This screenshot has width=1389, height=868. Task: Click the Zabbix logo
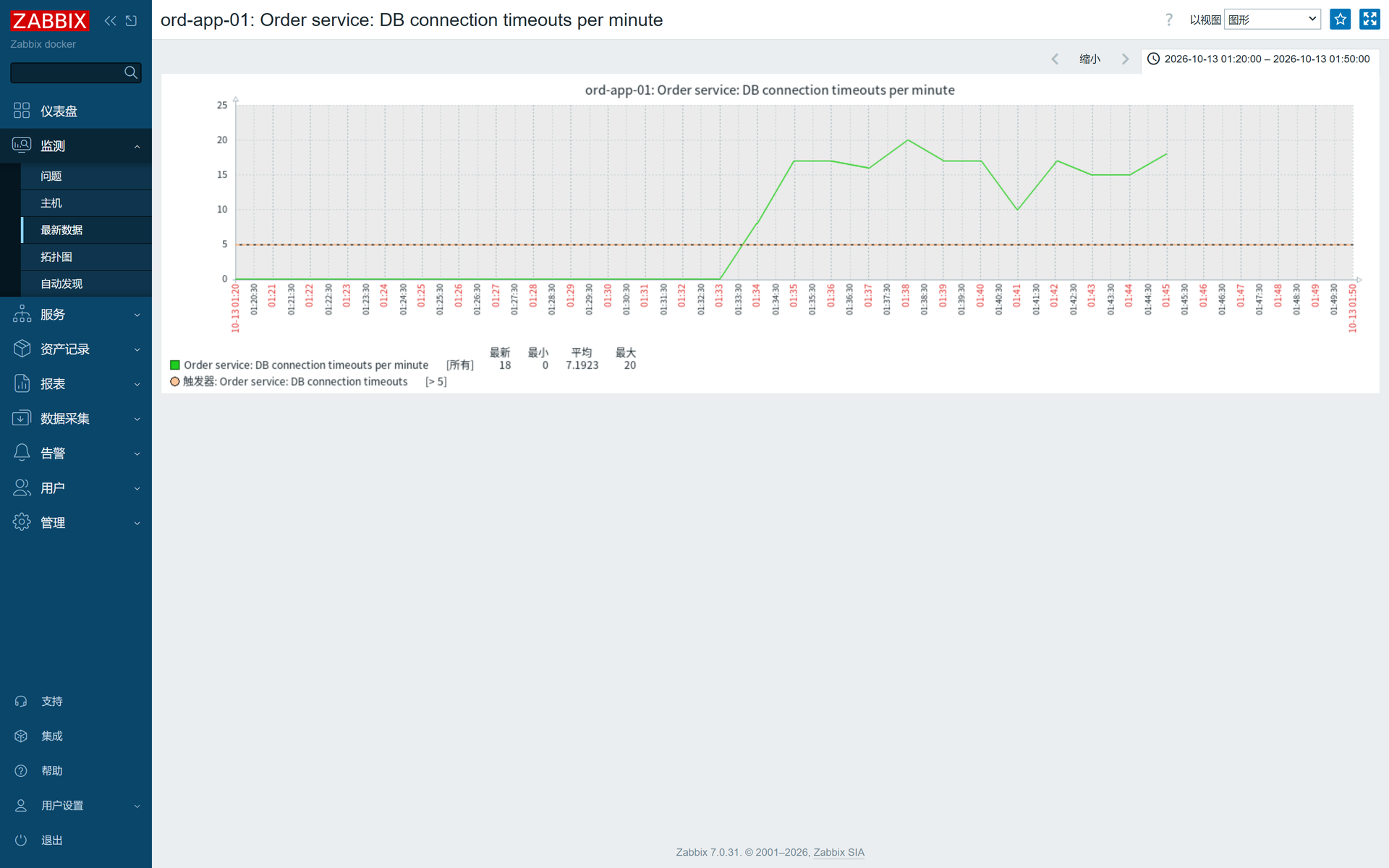pos(49,21)
